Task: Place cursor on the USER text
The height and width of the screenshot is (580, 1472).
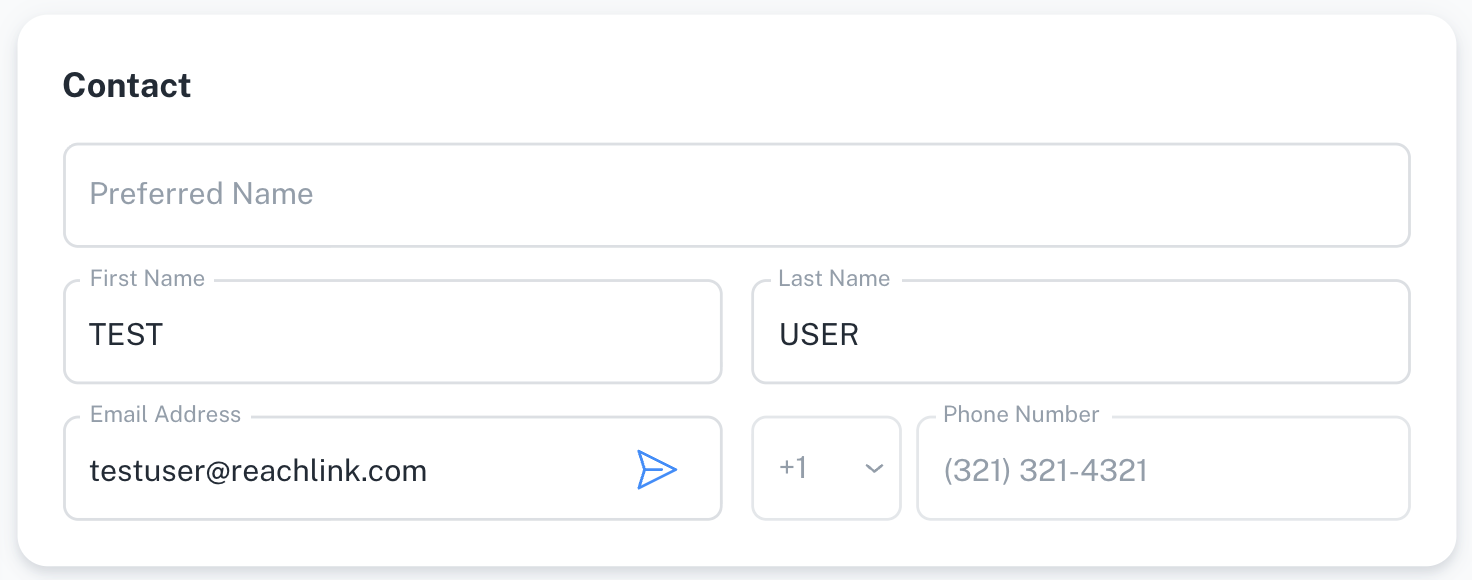Action: click(819, 334)
